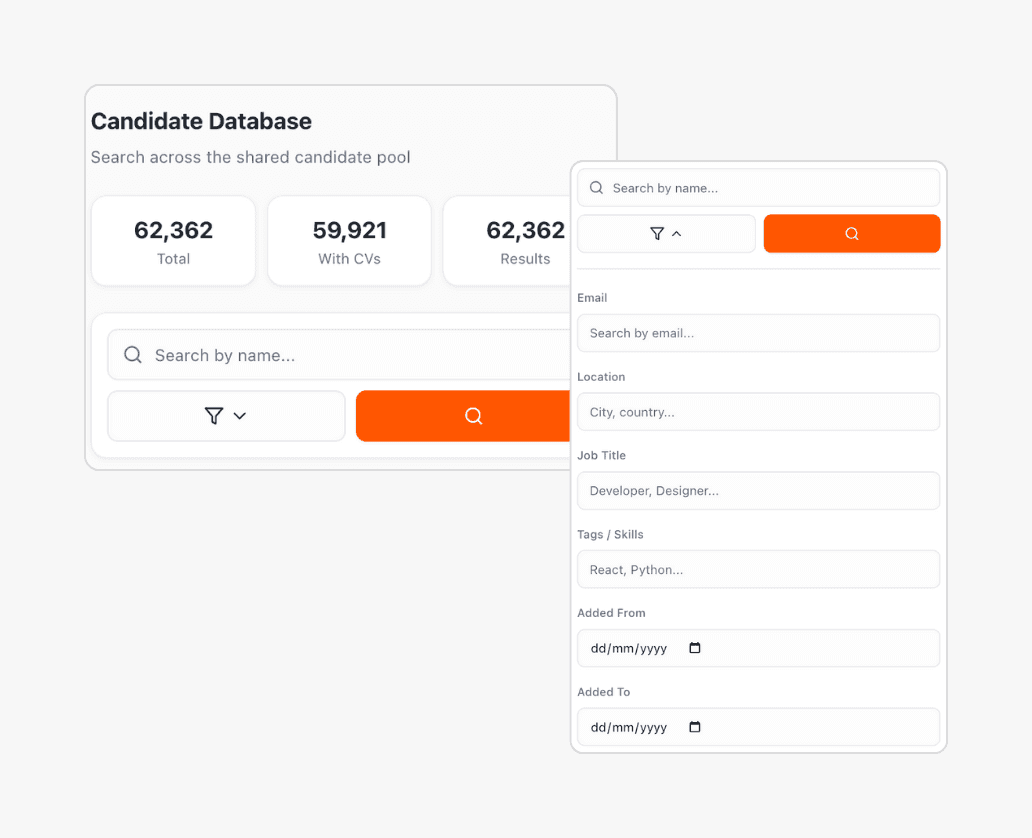This screenshot has height=838, width=1032.
Task: Click the 'Email' field label
Action: [x=592, y=298]
